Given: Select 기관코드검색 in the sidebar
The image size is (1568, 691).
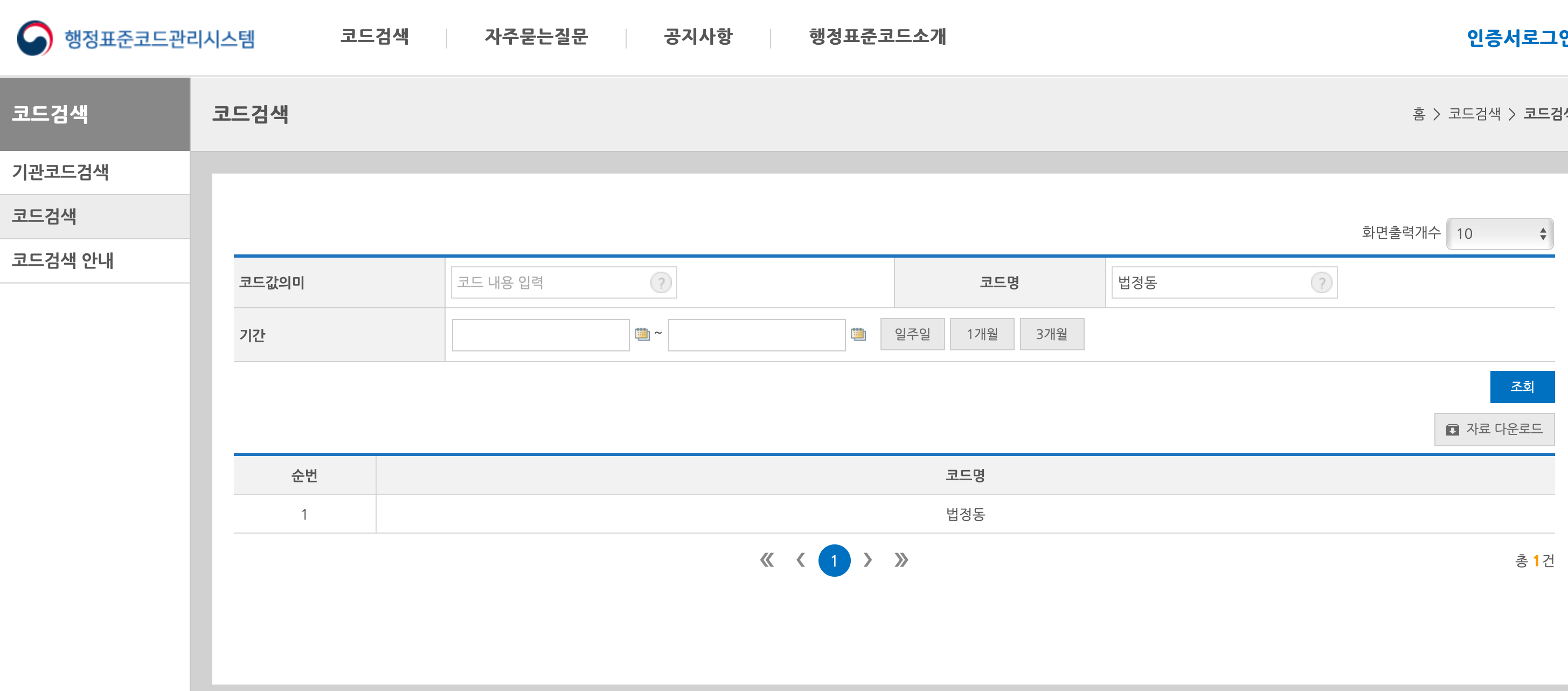Looking at the screenshot, I should (60, 172).
